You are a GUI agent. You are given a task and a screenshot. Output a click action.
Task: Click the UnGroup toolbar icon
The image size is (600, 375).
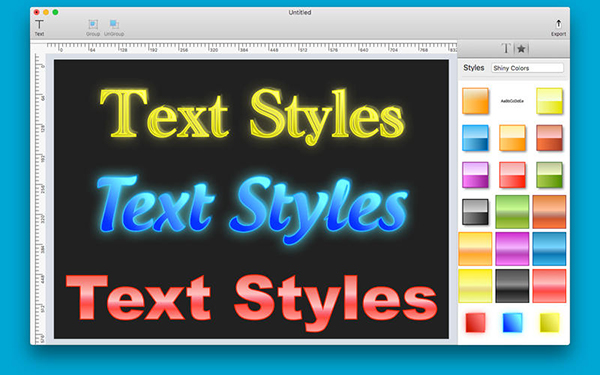coord(114,28)
